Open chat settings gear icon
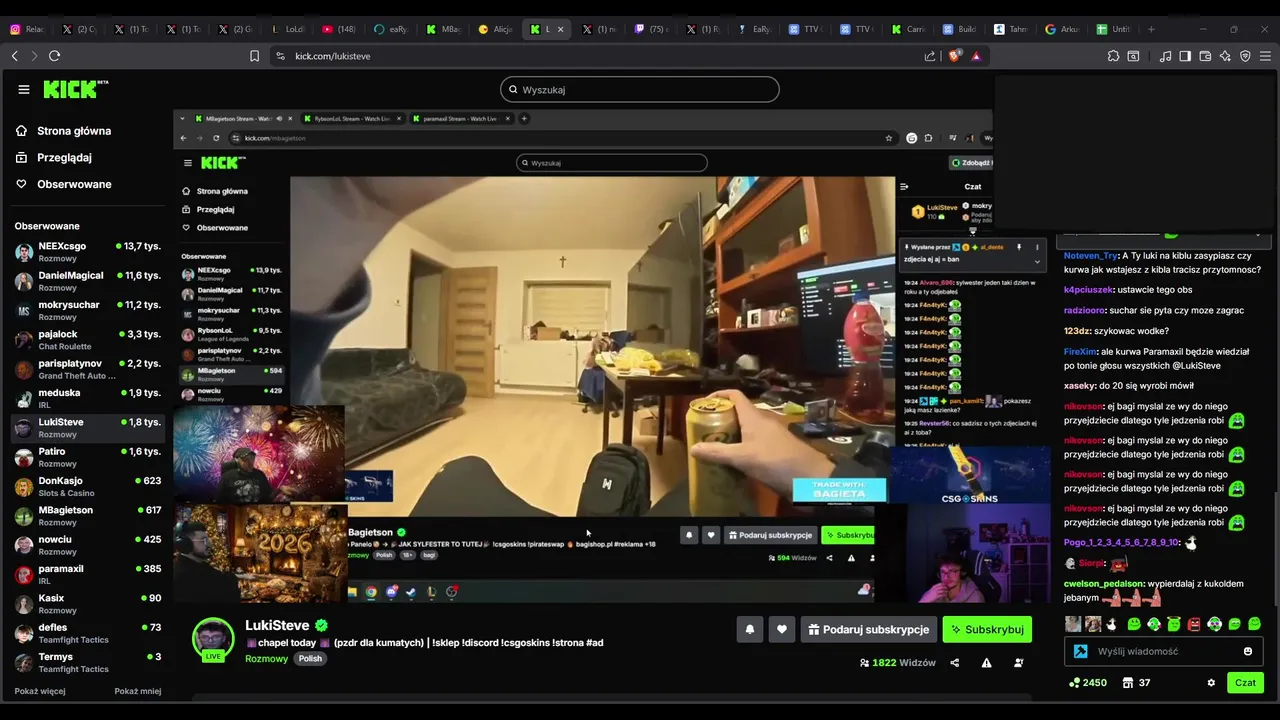Screen dimensions: 1280x720 pyautogui.click(x=1211, y=683)
